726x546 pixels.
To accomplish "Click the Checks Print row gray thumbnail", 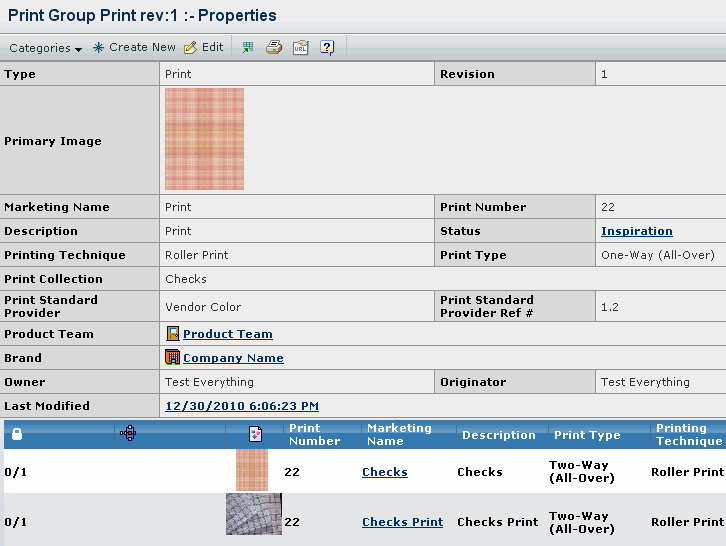I will click(x=254, y=514).
